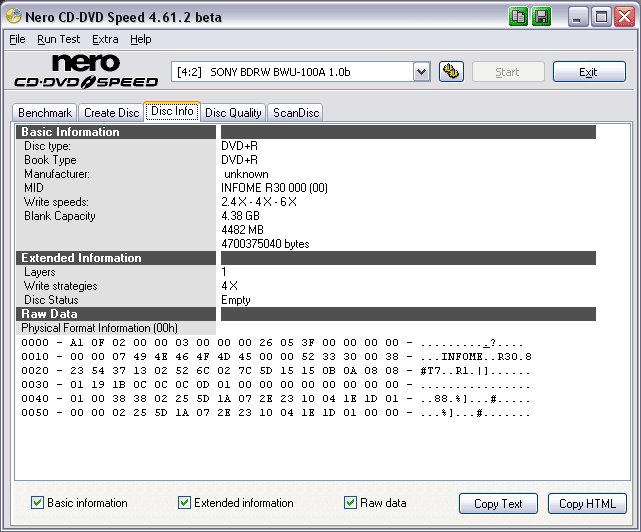
Task: Click the raw data row starting with 0040
Action: (x=276, y=399)
